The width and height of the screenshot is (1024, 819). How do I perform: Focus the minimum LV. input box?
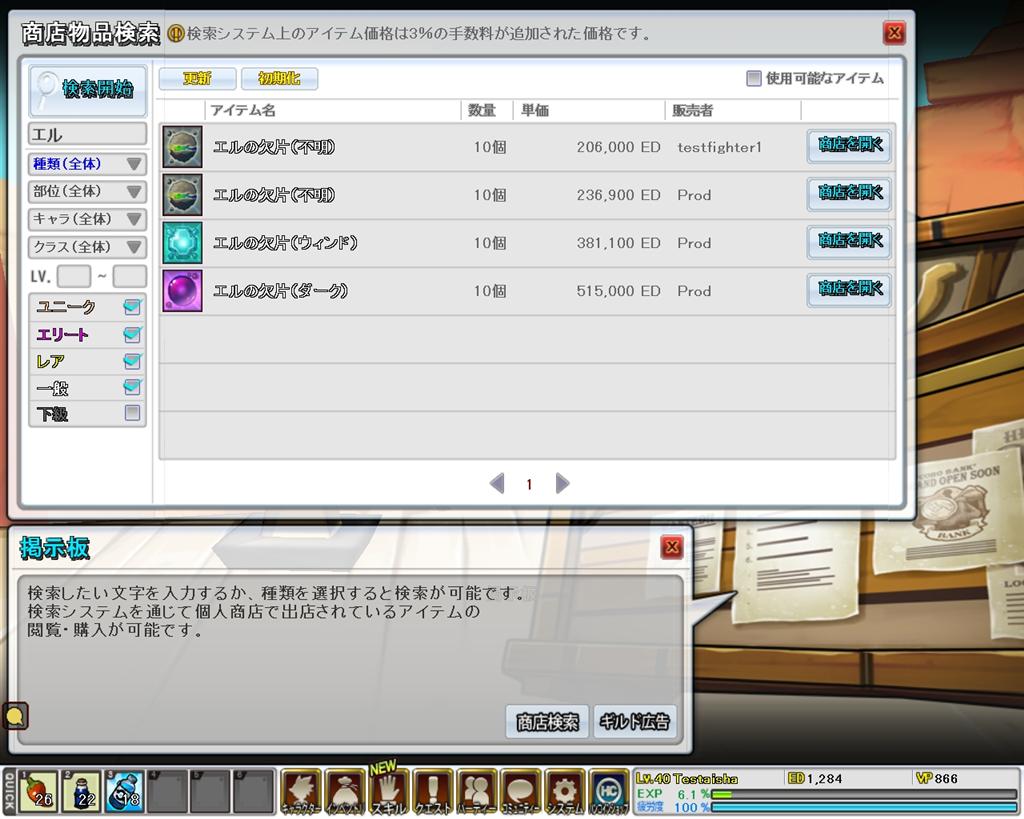click(74, 276)
